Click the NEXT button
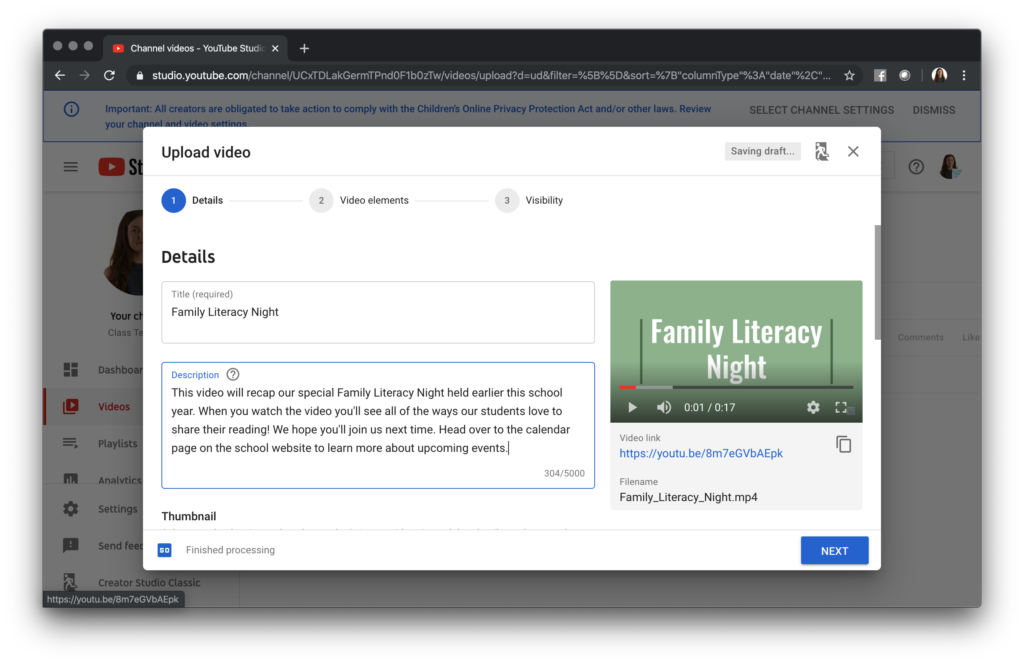 (835, 550)
